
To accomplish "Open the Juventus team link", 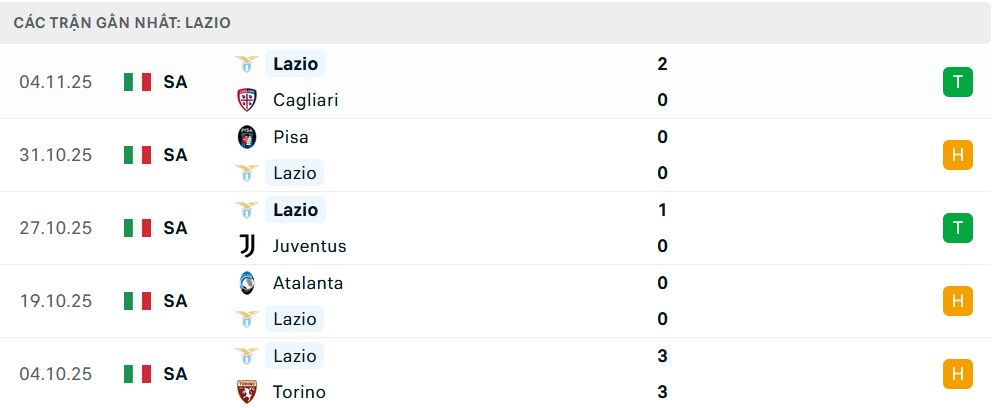I will pyautogui.click(x=309, y=246).
